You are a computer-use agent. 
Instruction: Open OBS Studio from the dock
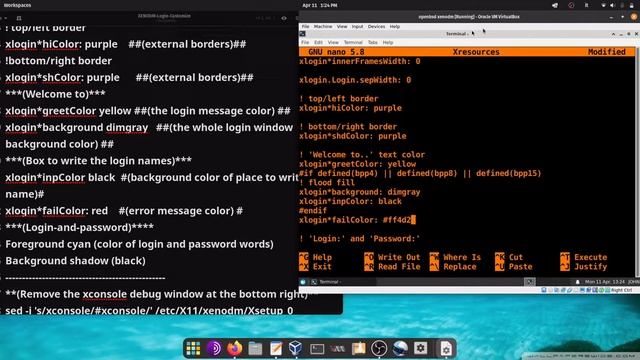[x=379, y=349]
